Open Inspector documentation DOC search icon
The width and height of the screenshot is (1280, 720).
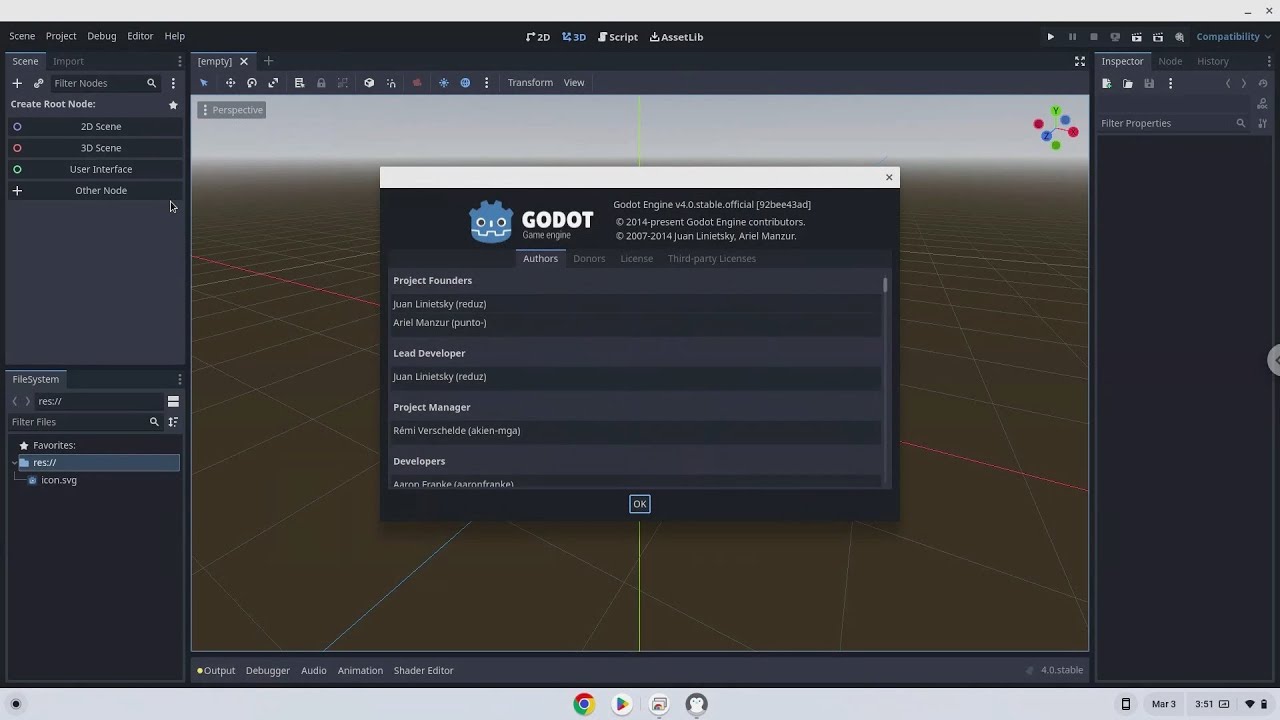click(x=1263, y=102)
